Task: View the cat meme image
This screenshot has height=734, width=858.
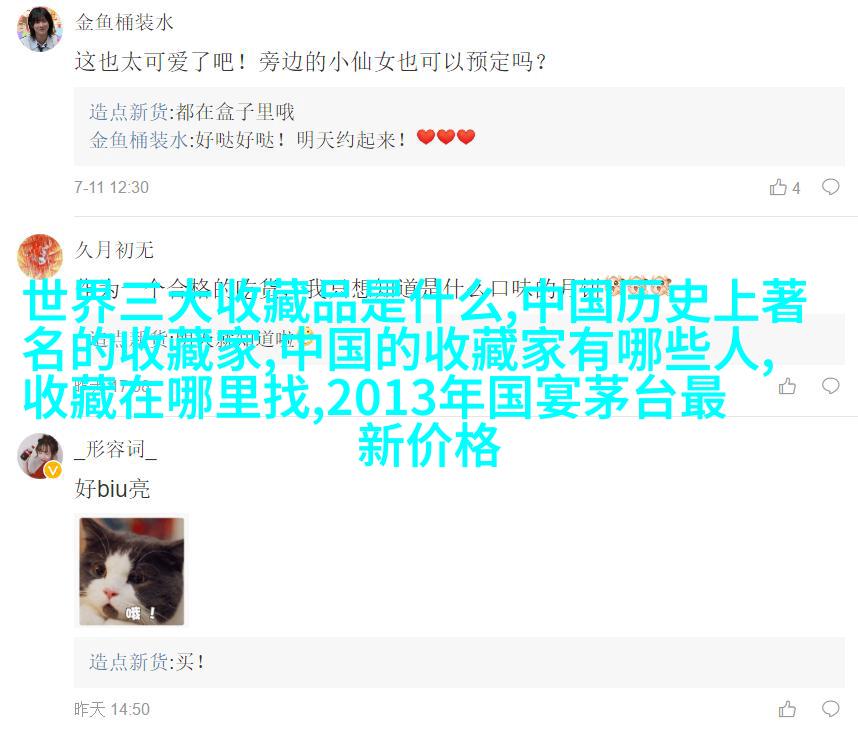Action: coord(132,571)
